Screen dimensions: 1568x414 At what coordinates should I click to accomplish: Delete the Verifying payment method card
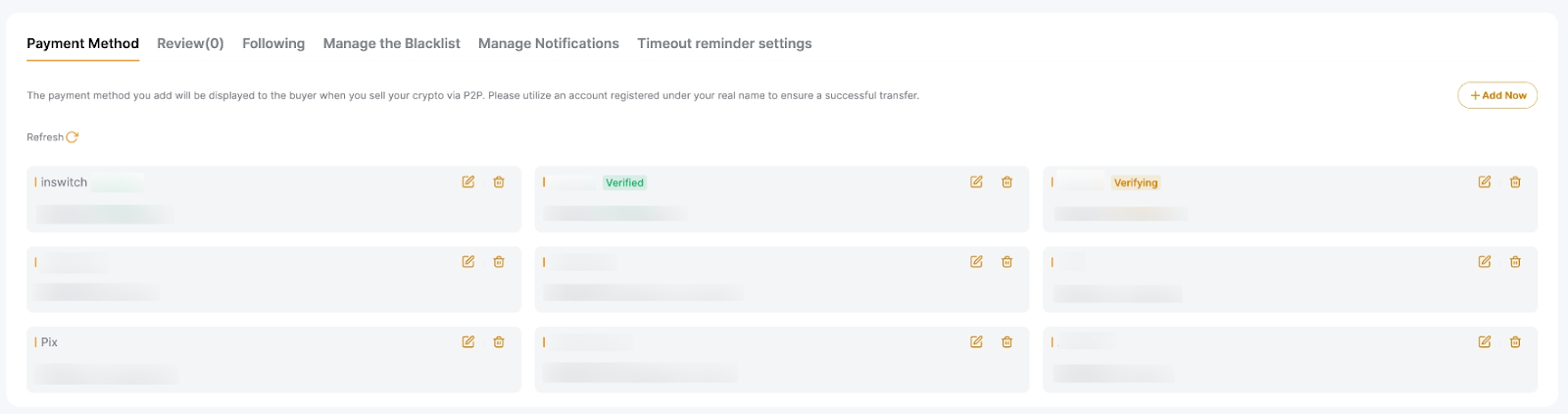coord(1515,182)
